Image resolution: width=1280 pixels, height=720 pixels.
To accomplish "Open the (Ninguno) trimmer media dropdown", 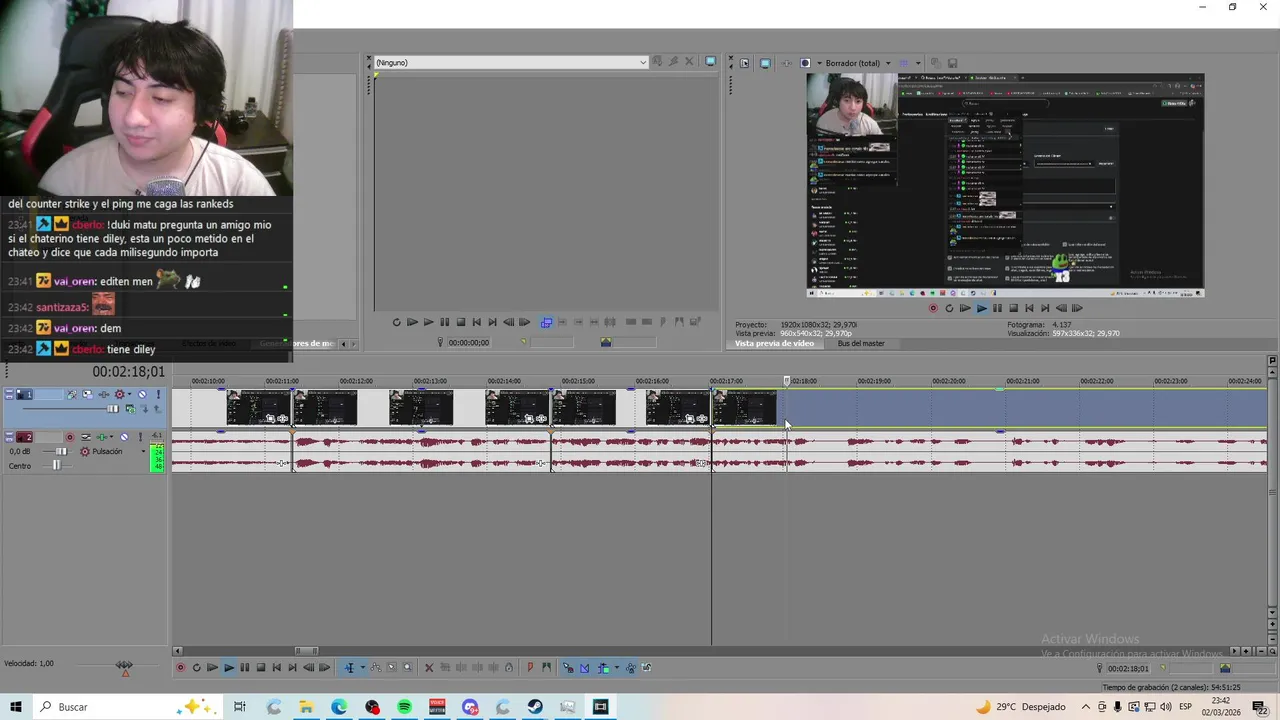I will [x=642, y=62].
